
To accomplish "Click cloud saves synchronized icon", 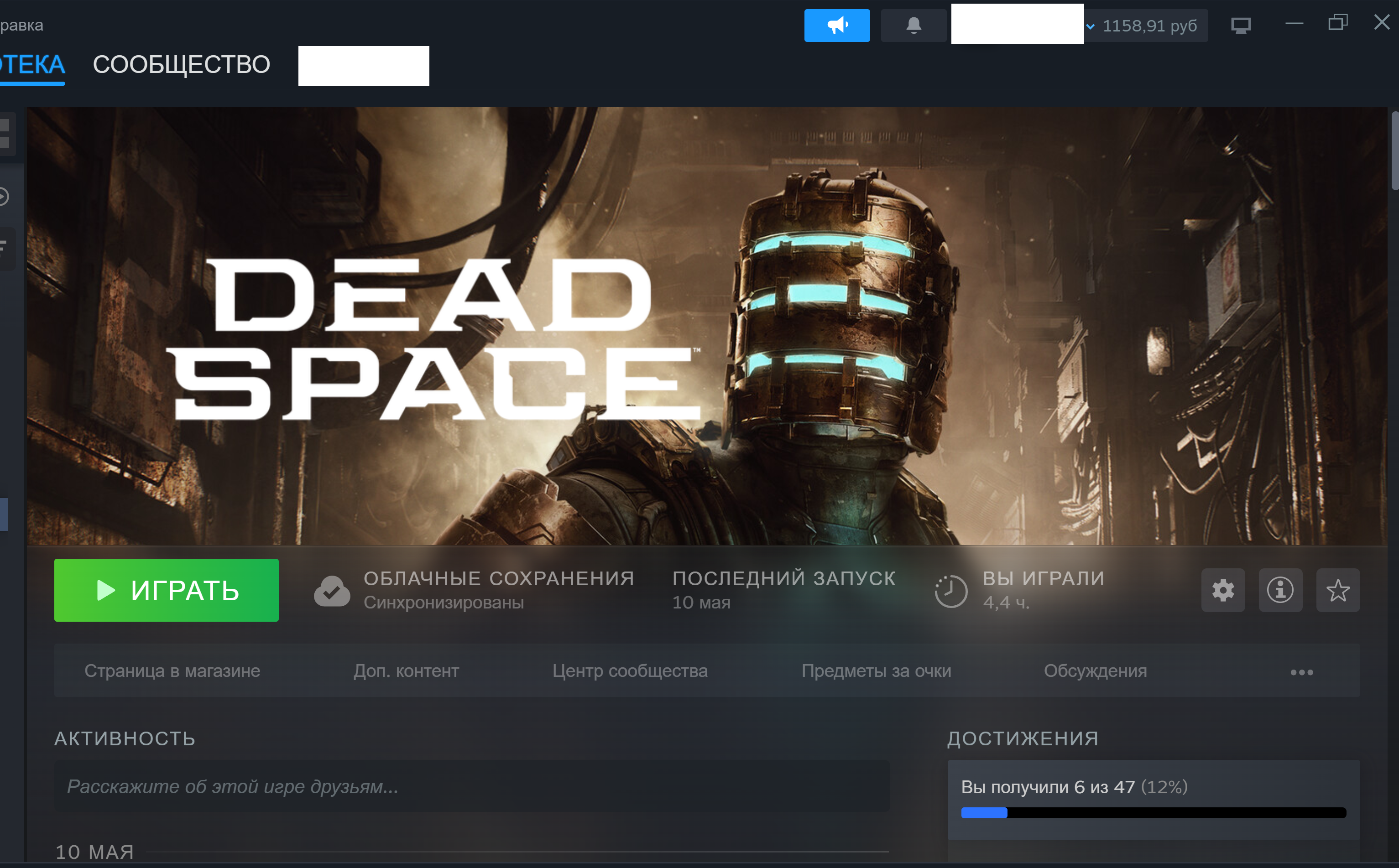I will (x=332, y=591).
